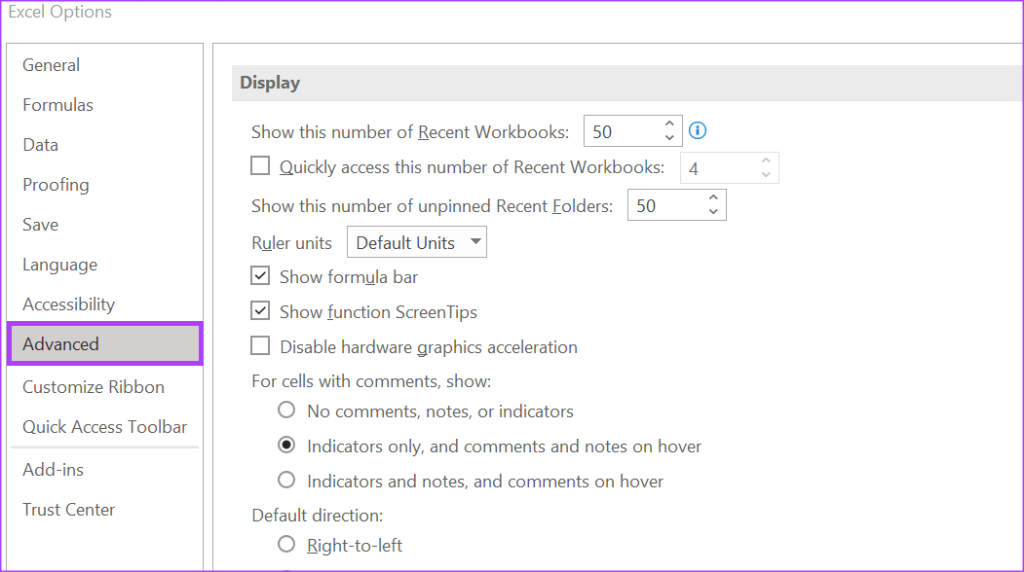Choose Indicators and notes, comments on hover
The width and height of the screenshot is (1024, 572).
(x=286, y=480)
